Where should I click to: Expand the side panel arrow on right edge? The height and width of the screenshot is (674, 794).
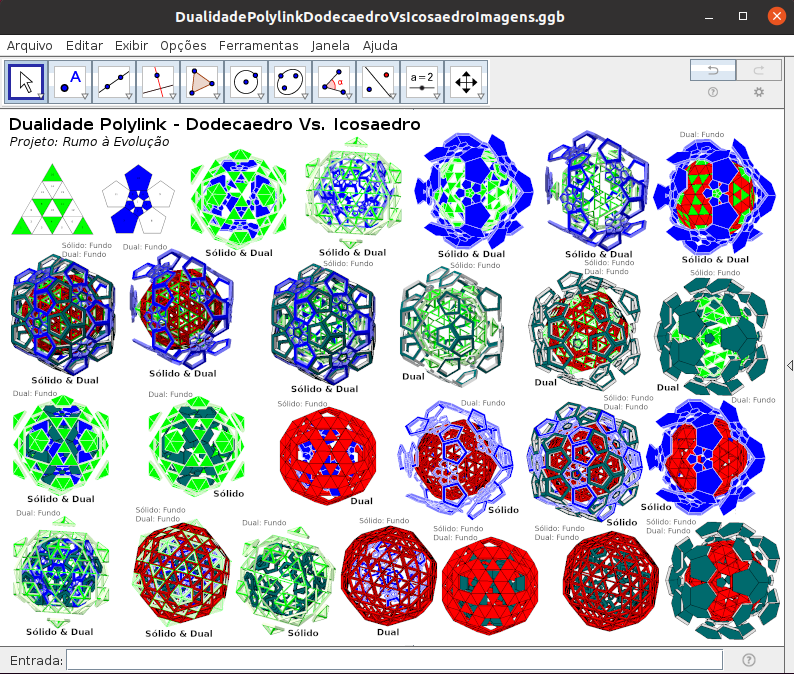click(790, 366)
